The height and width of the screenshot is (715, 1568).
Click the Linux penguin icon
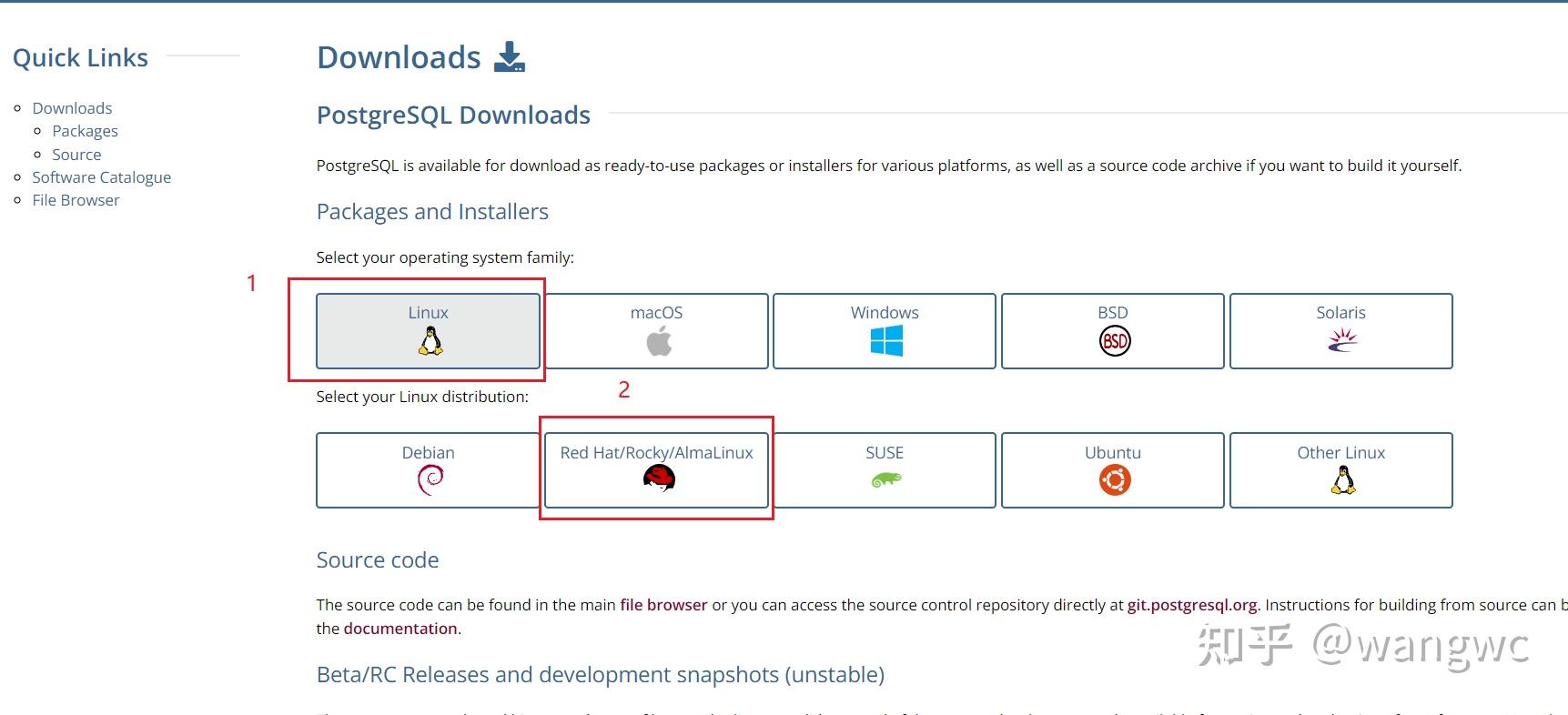(430, 341)
